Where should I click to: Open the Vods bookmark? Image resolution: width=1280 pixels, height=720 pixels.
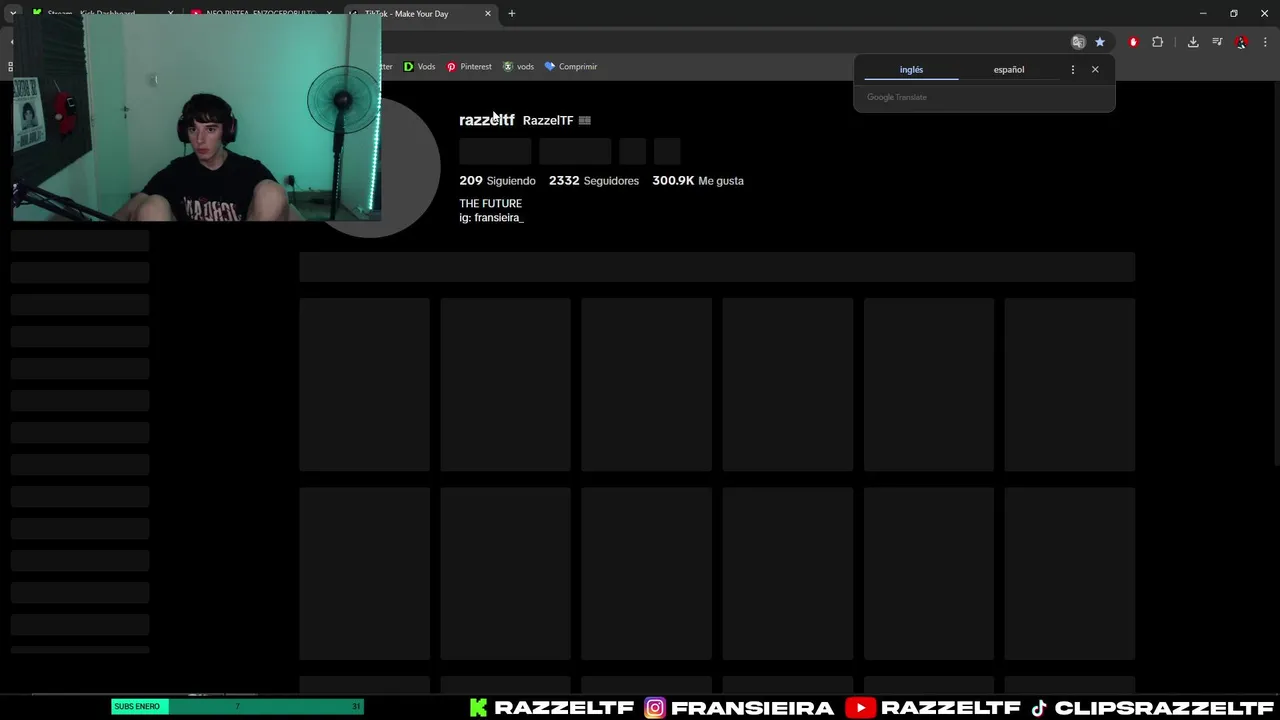419,67
